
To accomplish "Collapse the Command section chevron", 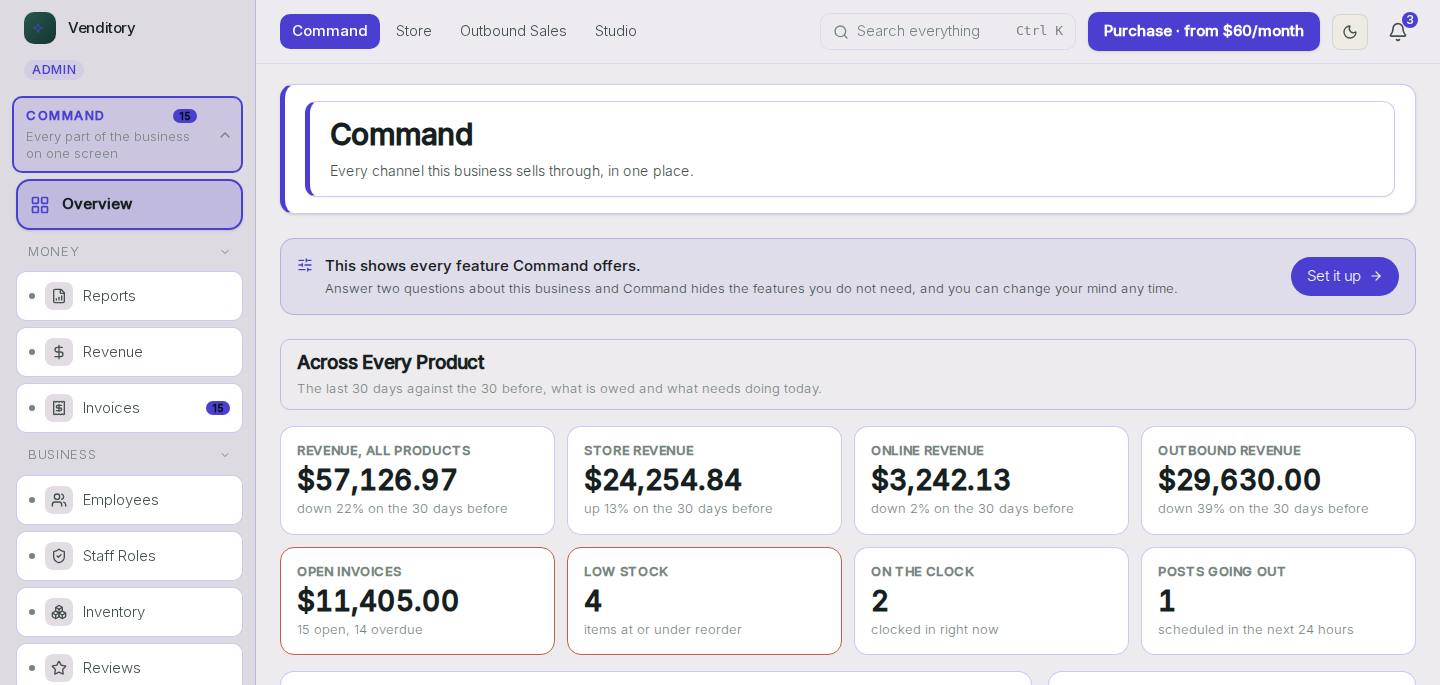I will pos(225,135).
